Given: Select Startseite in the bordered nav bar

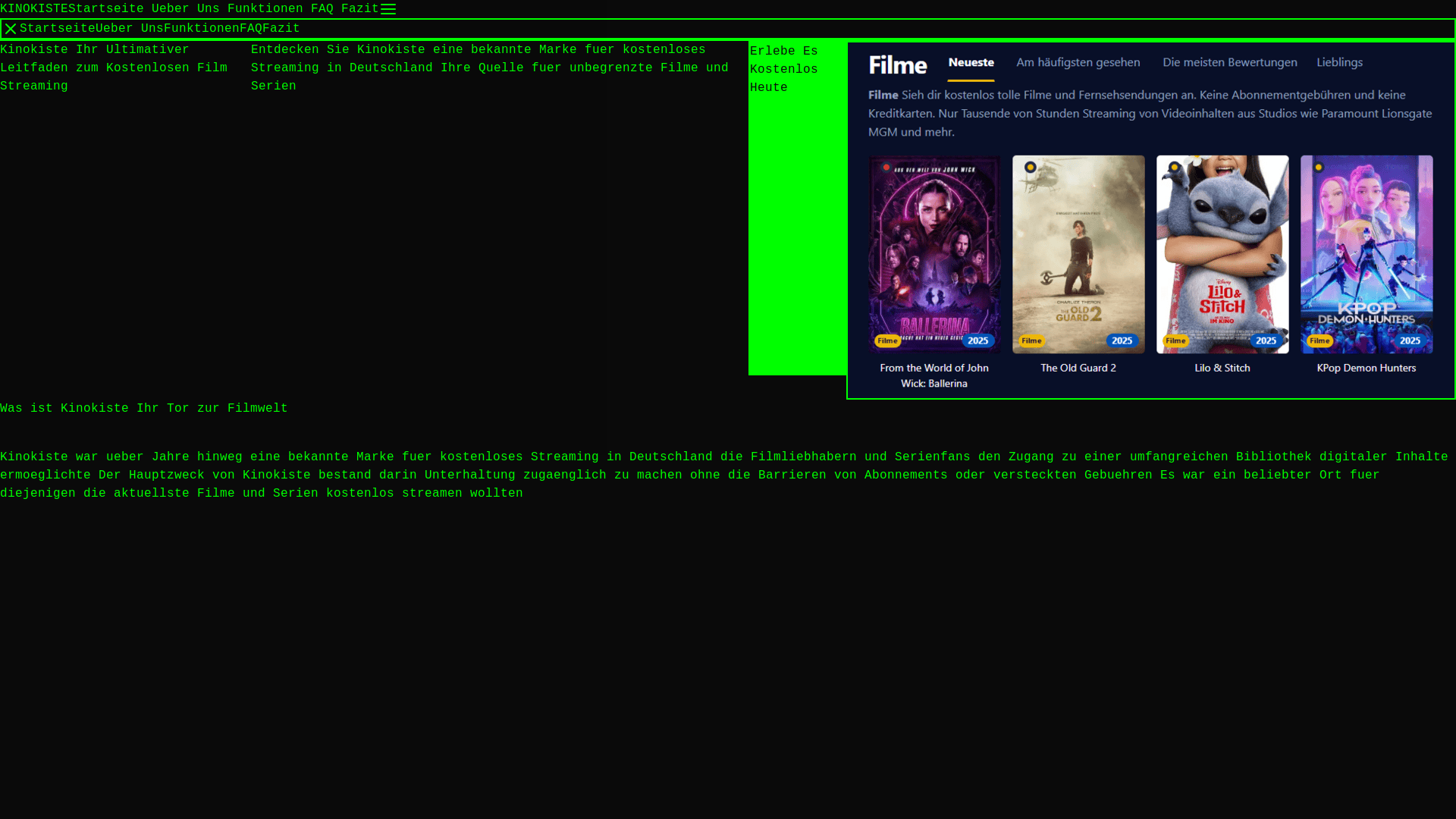Looking at the screenshot, I should (58, 29).
